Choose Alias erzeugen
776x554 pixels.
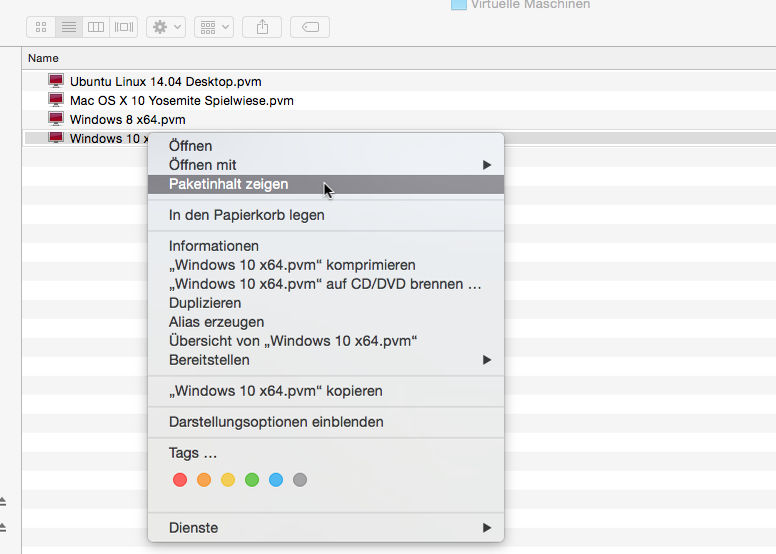[x=326, y=322]
